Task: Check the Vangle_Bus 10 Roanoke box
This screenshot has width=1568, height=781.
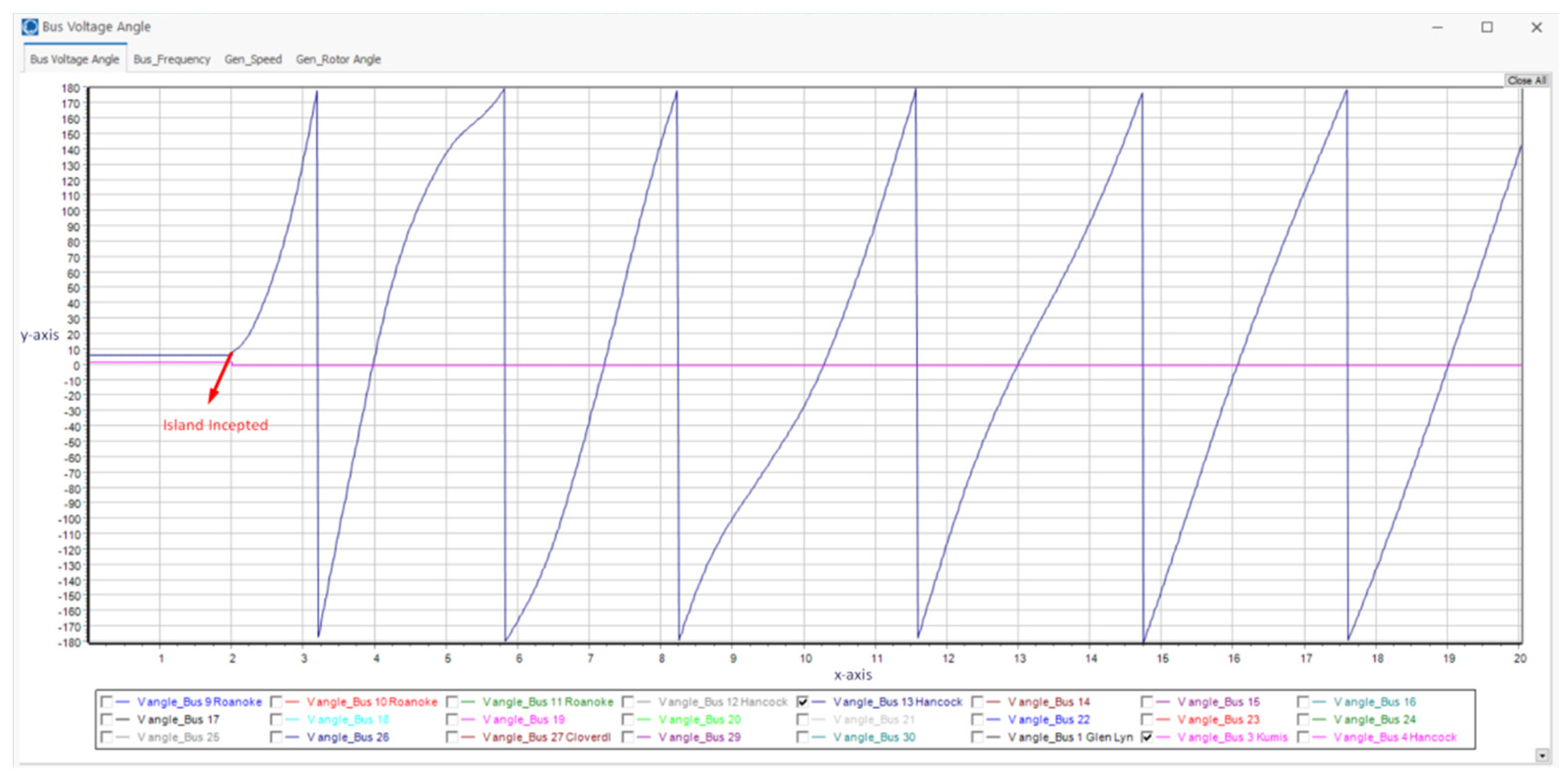Action: [x=276, y=702]
